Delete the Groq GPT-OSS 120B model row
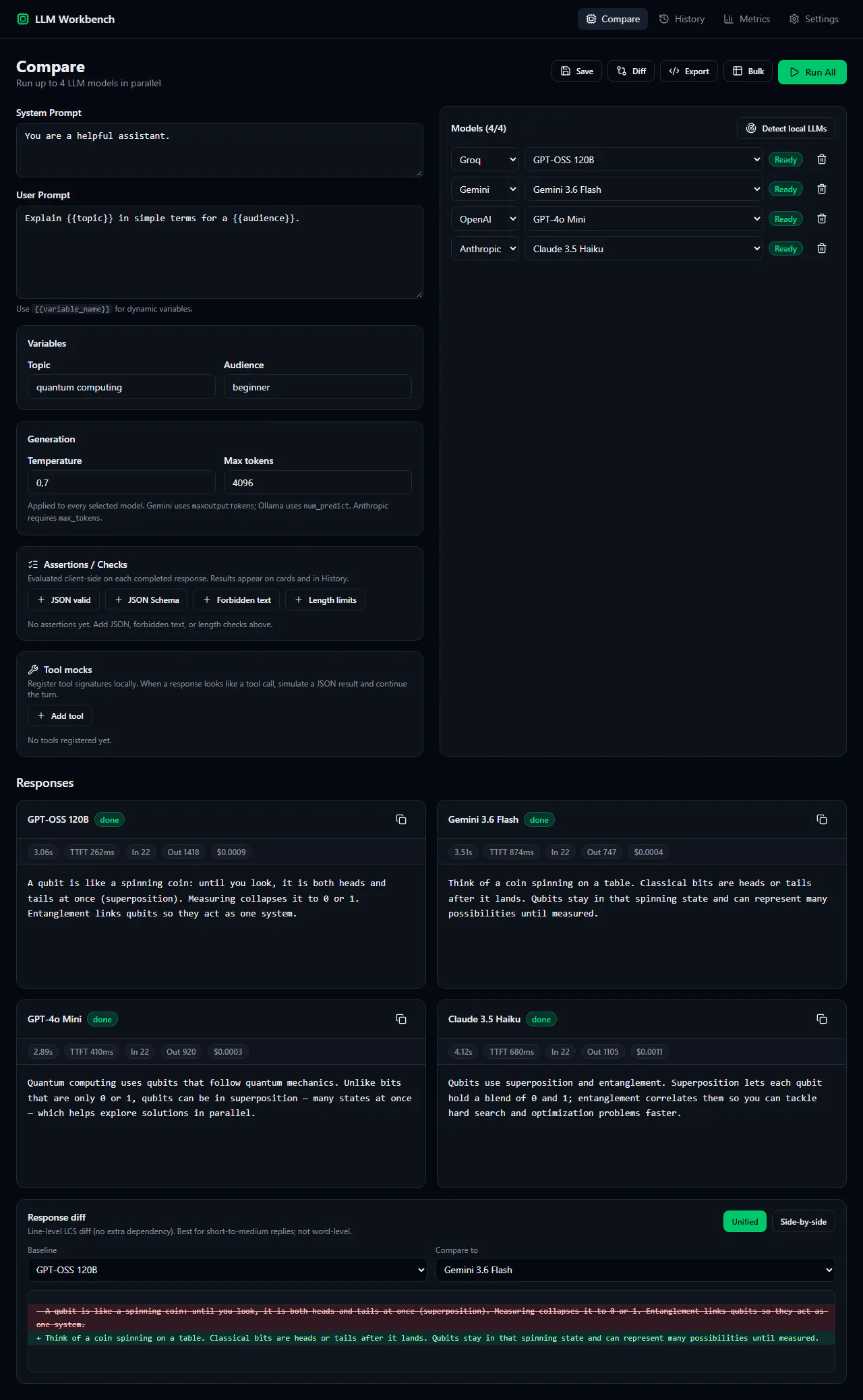The image size is (863, 1400). (822, 160)
